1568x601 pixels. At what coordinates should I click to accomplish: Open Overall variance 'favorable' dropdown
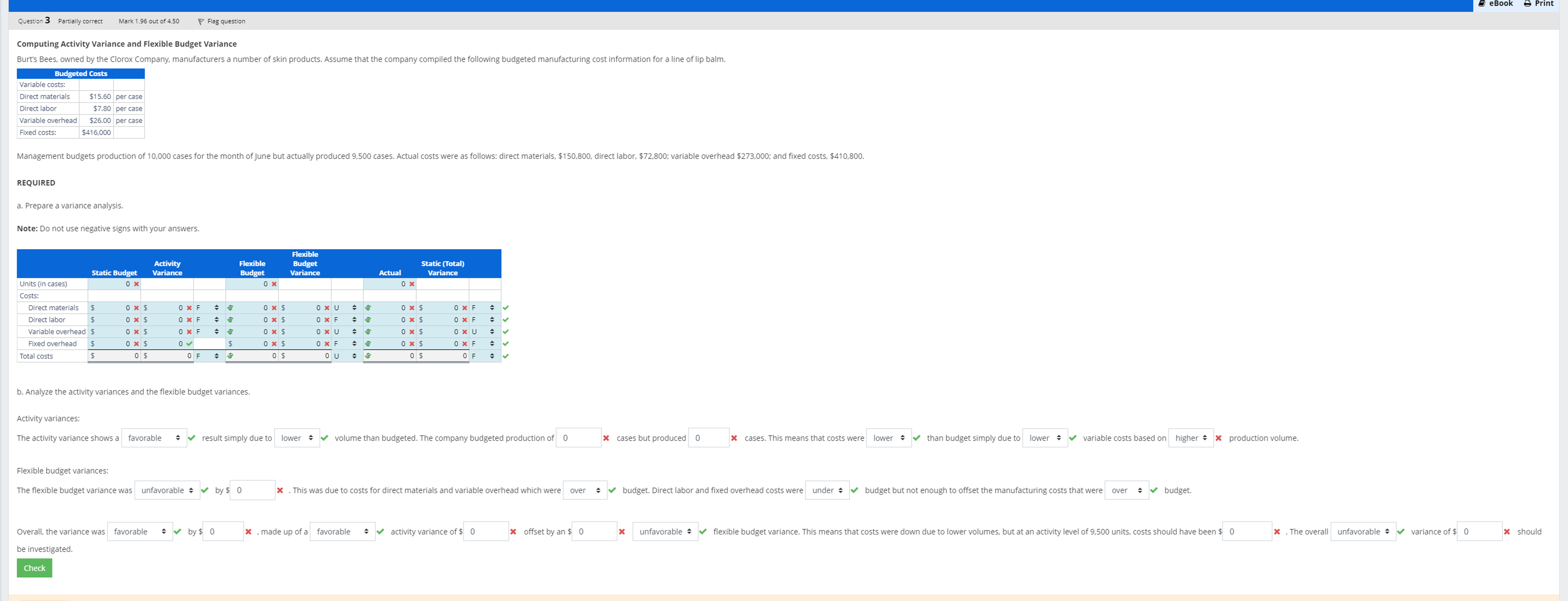(x=139, y=532)
